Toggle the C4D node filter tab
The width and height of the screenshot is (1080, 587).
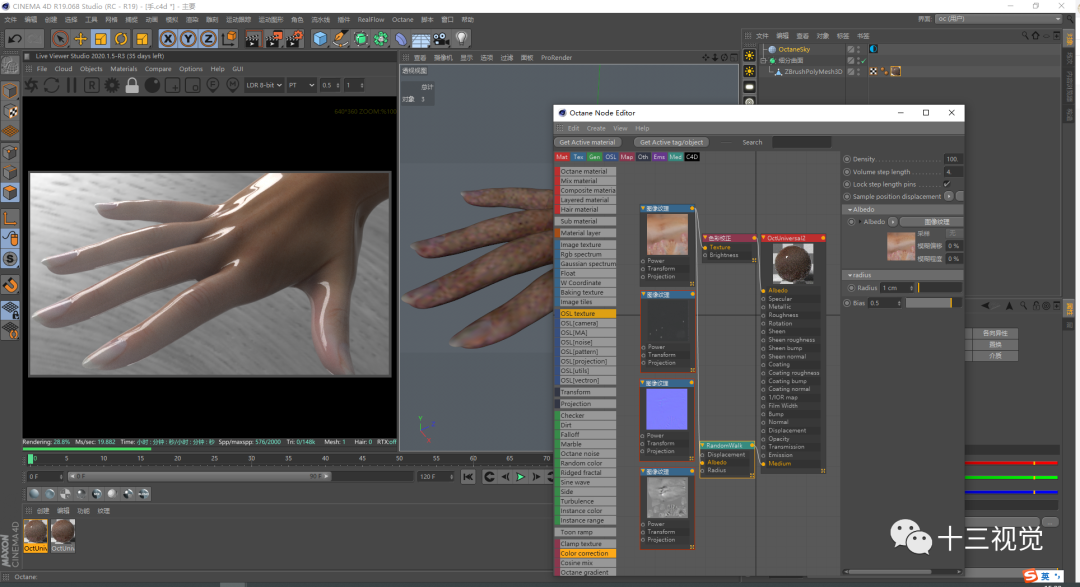[x=692, y=157]
